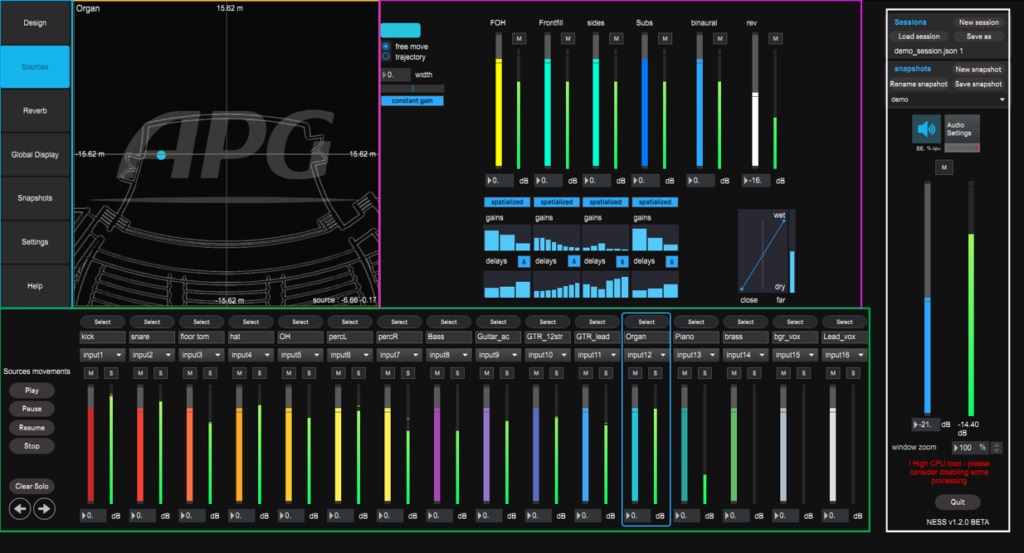Mute the kick channel
This screenshot has height=553, width=1024.
coord(91,373)
